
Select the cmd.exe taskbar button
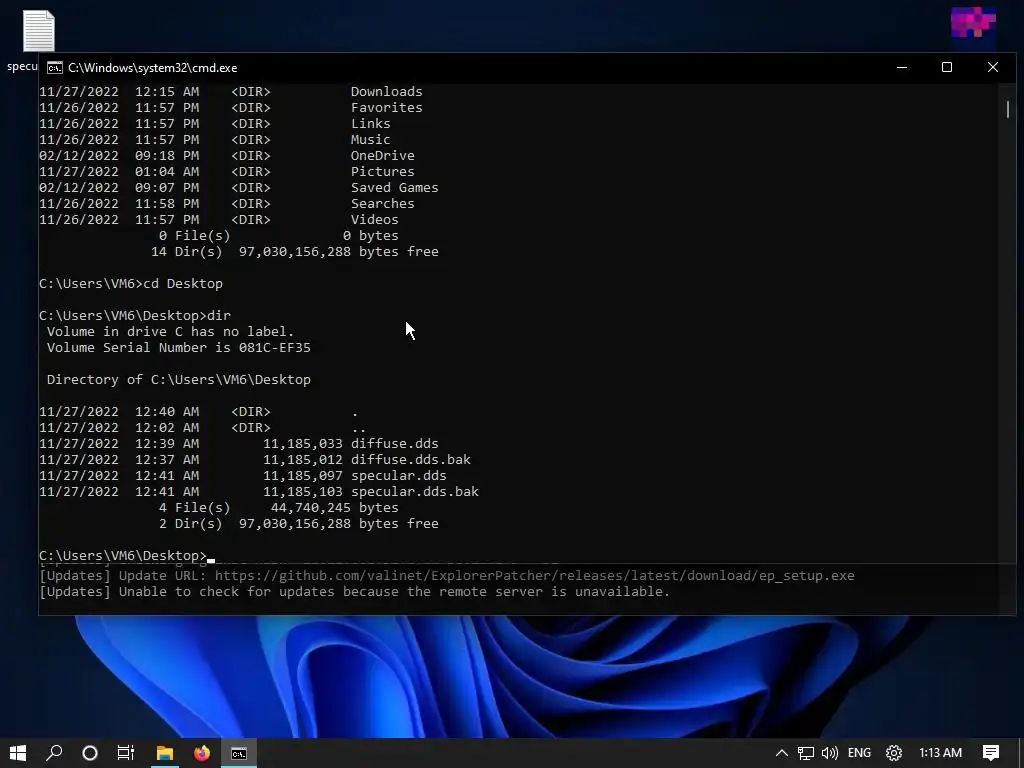pos(239,753)
